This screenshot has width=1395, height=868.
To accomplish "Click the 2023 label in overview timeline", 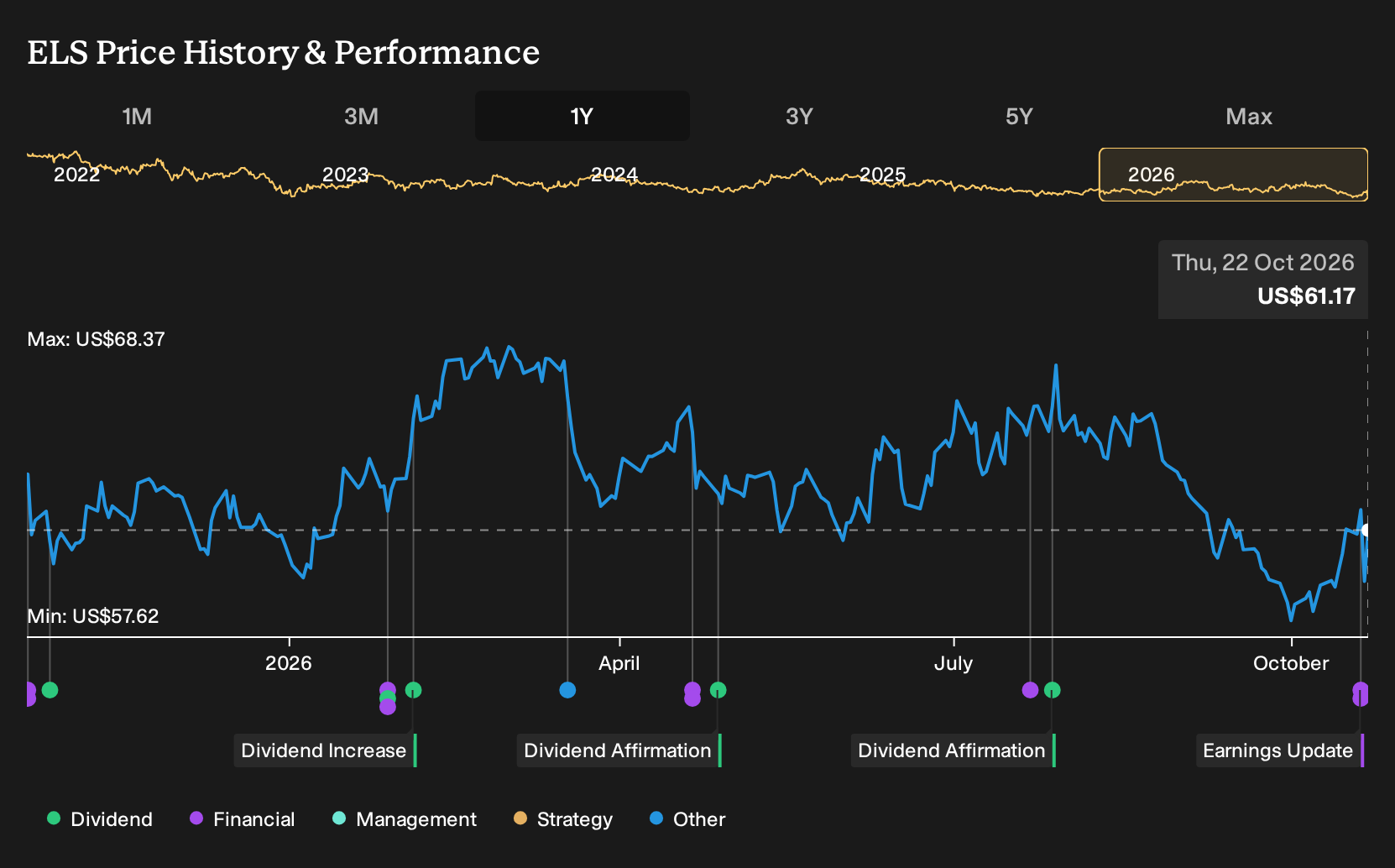I will point(345,175).
